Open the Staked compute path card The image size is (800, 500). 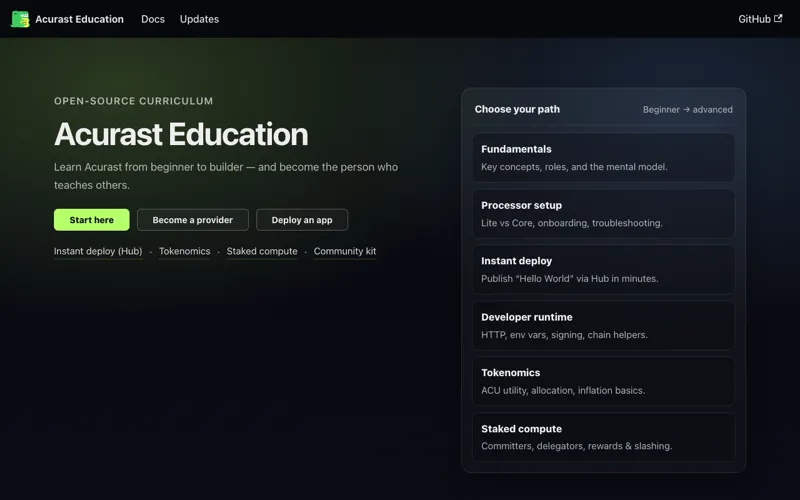point(604,437)
